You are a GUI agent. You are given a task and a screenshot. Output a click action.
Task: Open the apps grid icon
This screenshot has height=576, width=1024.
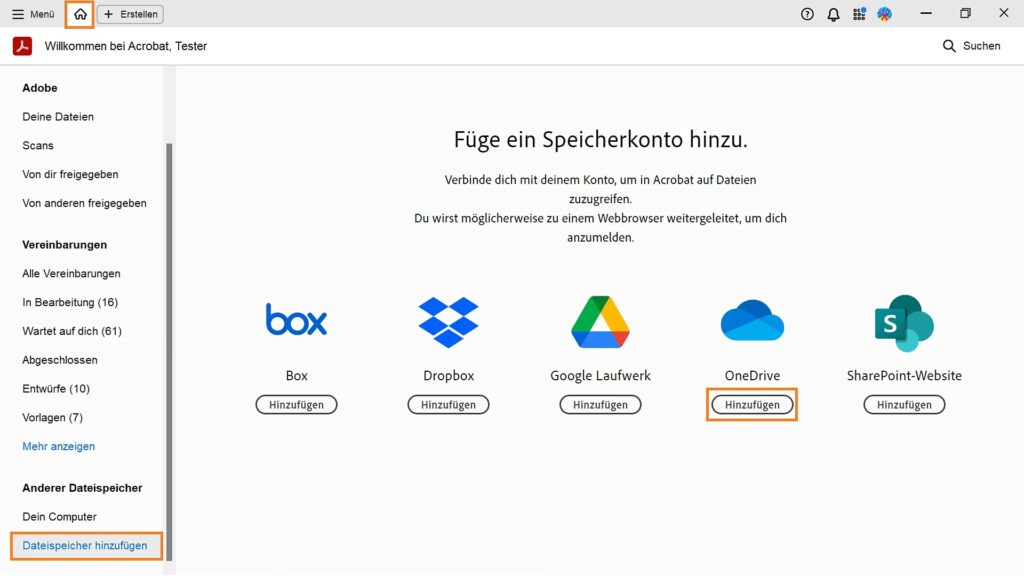pyautogui.click(x=859, y=14)
